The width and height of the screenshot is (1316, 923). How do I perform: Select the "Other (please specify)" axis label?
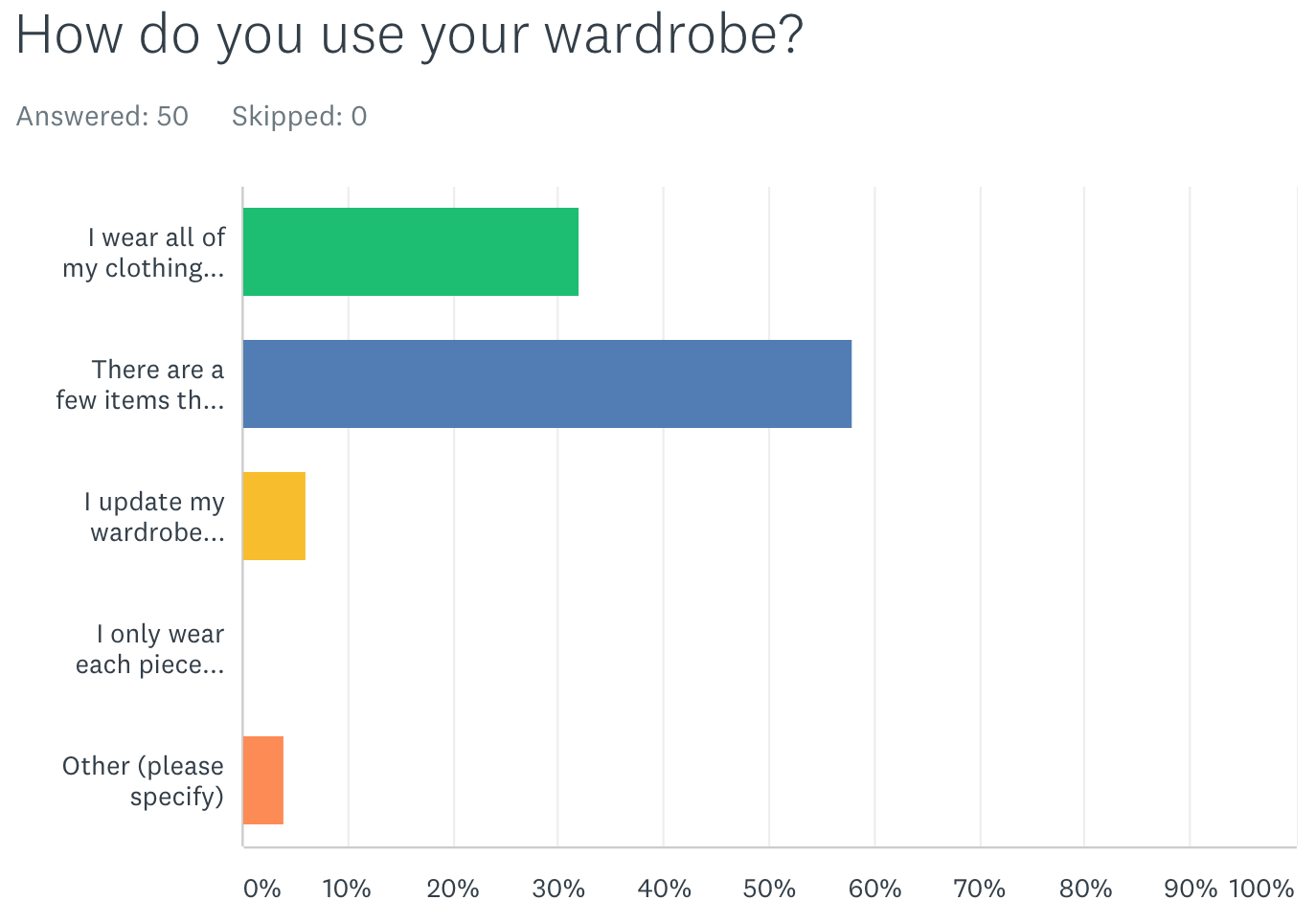(x=144, y=781)
